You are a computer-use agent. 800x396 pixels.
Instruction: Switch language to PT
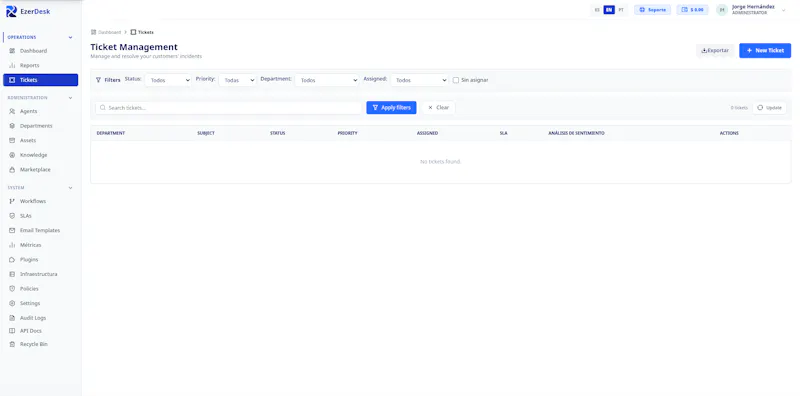point(621,10)
